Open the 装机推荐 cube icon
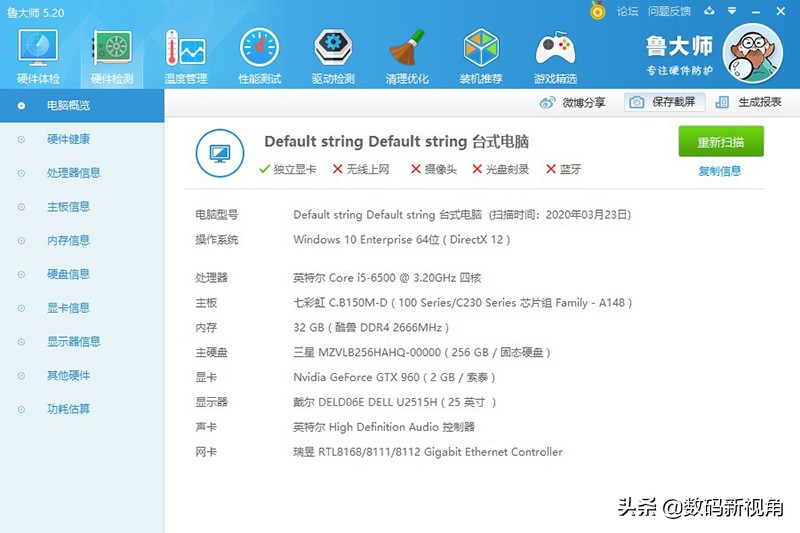Screen dimensions: 800x533 tap(481, 48)
